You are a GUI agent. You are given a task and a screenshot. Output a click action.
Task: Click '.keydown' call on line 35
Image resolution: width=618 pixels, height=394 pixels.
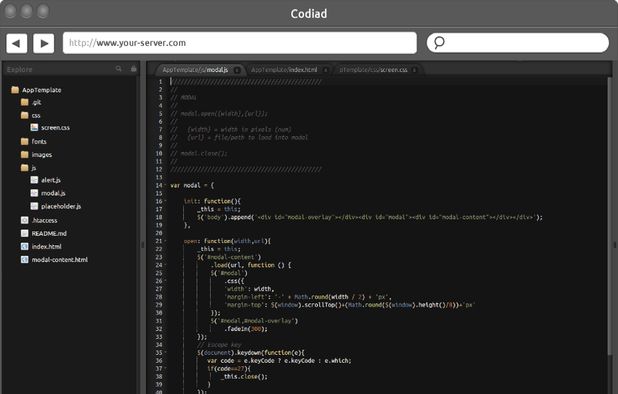[248, 353]
